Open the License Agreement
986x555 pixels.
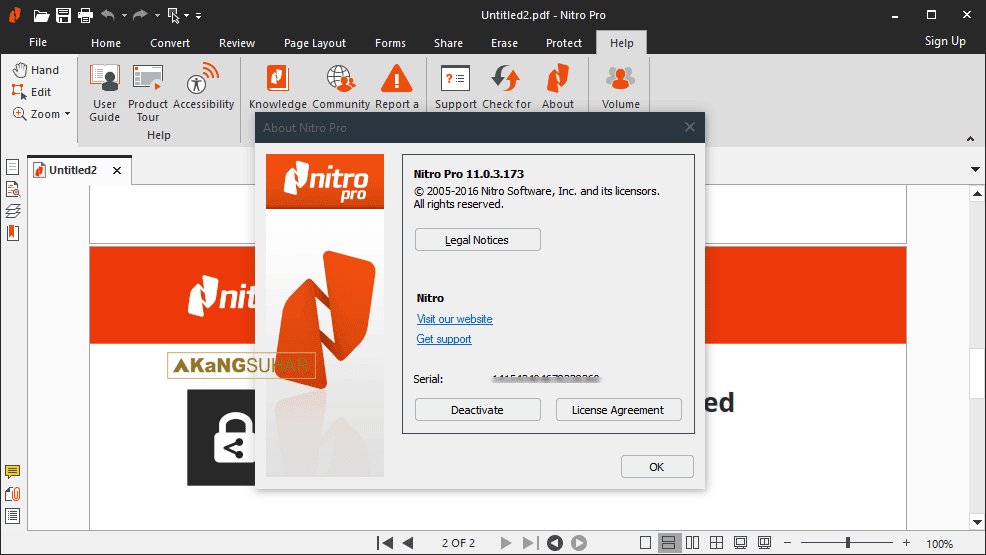tap(618, 410)
